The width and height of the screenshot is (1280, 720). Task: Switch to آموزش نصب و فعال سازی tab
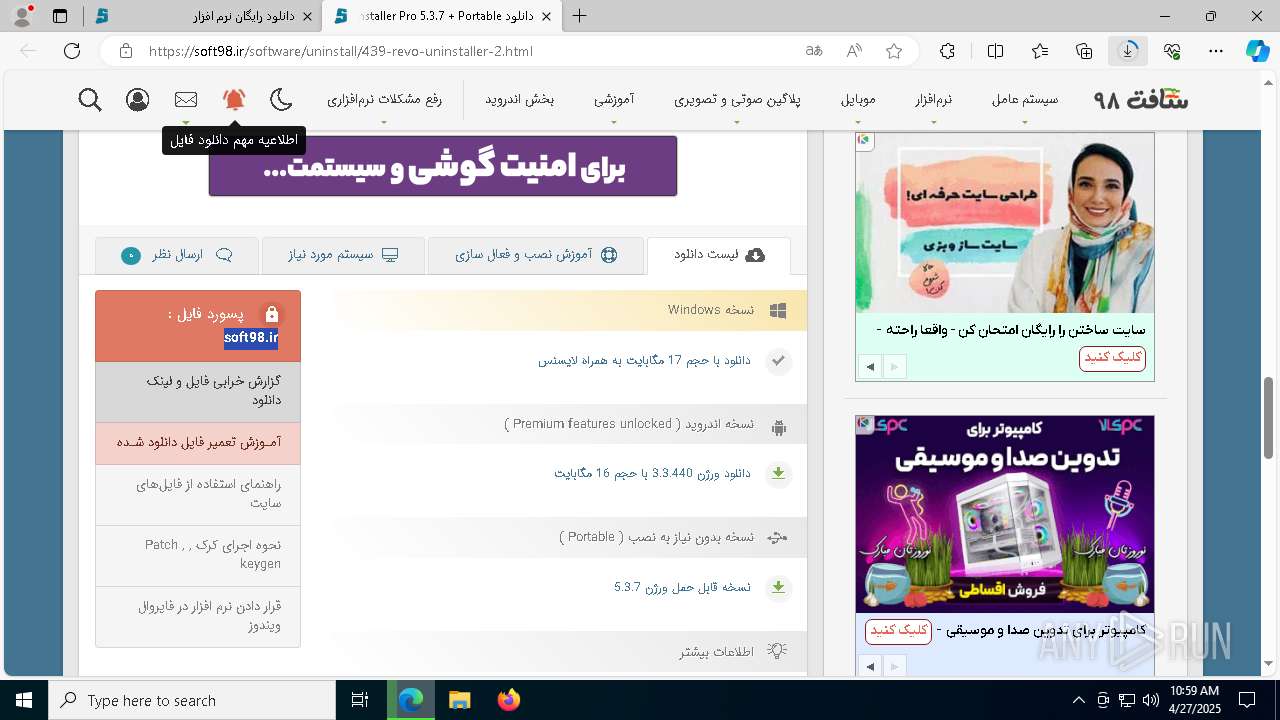coord(536,255)
